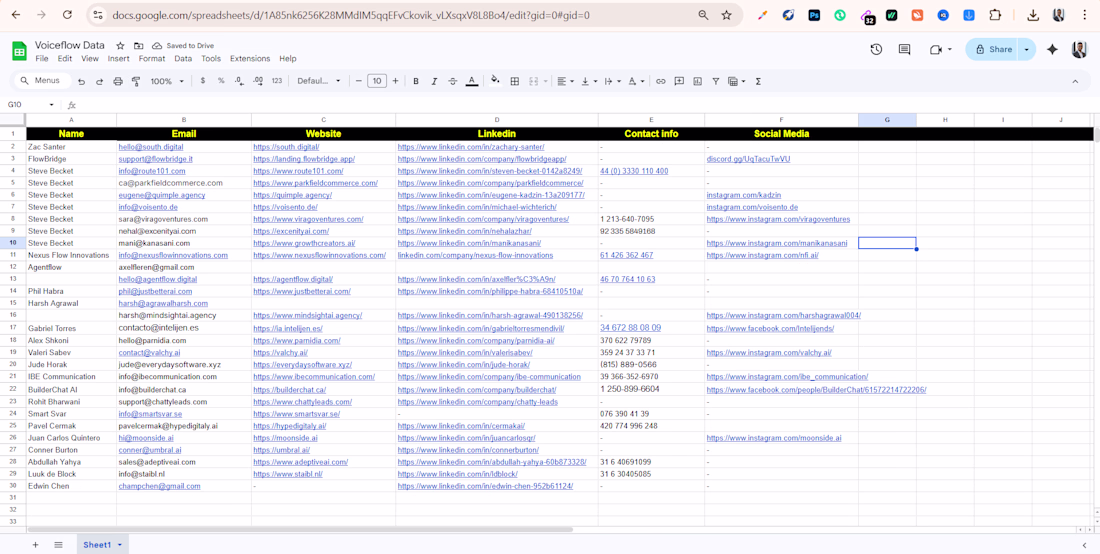Click the Create a filter icon
Viewport: 1100px width, 554px height.
pos(716,81)
